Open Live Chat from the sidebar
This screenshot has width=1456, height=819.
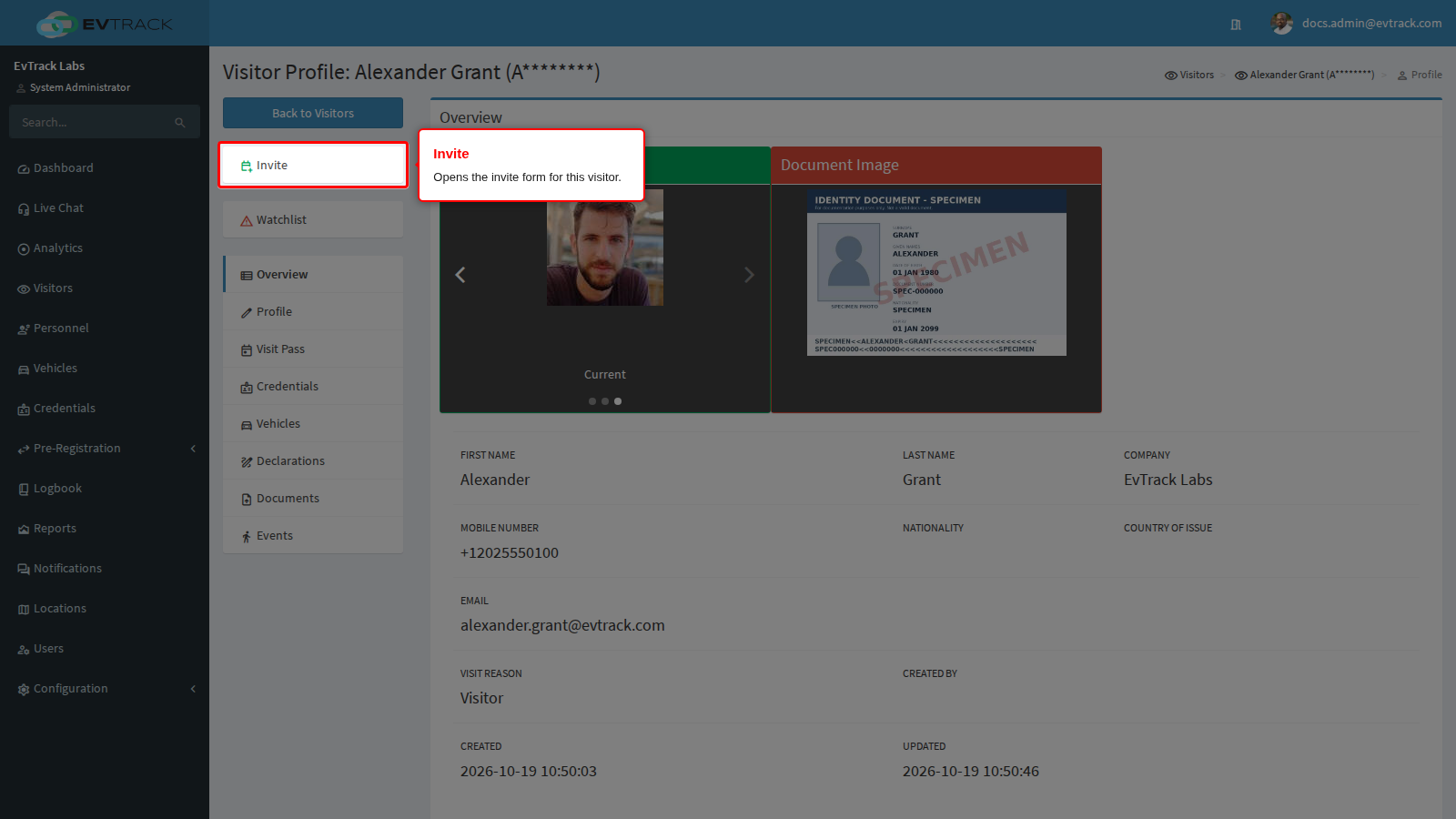[105, 208]
